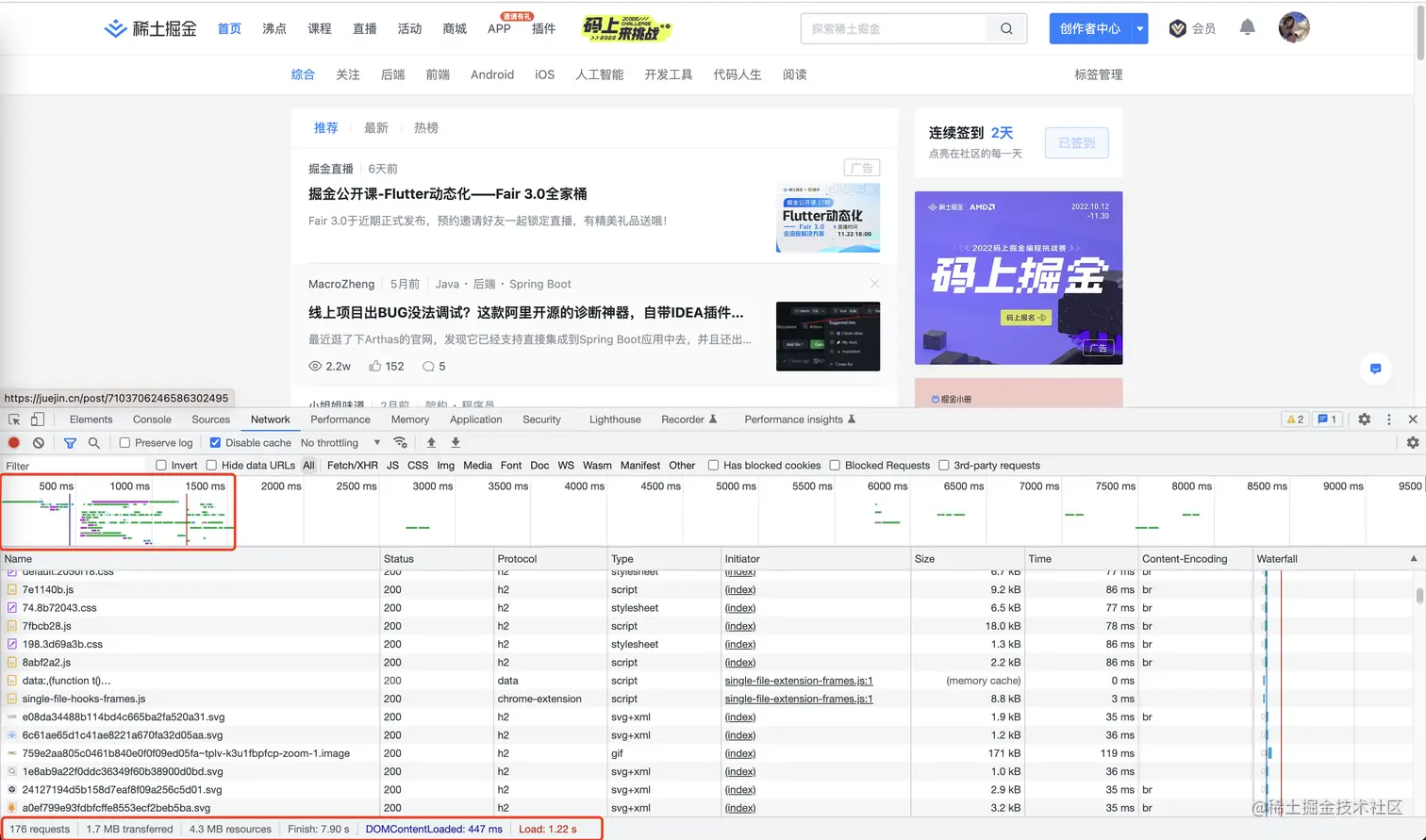This screenshot has height=840, width=1426.
Task: Open the 标签管理 link
Action: (1098, 74)
